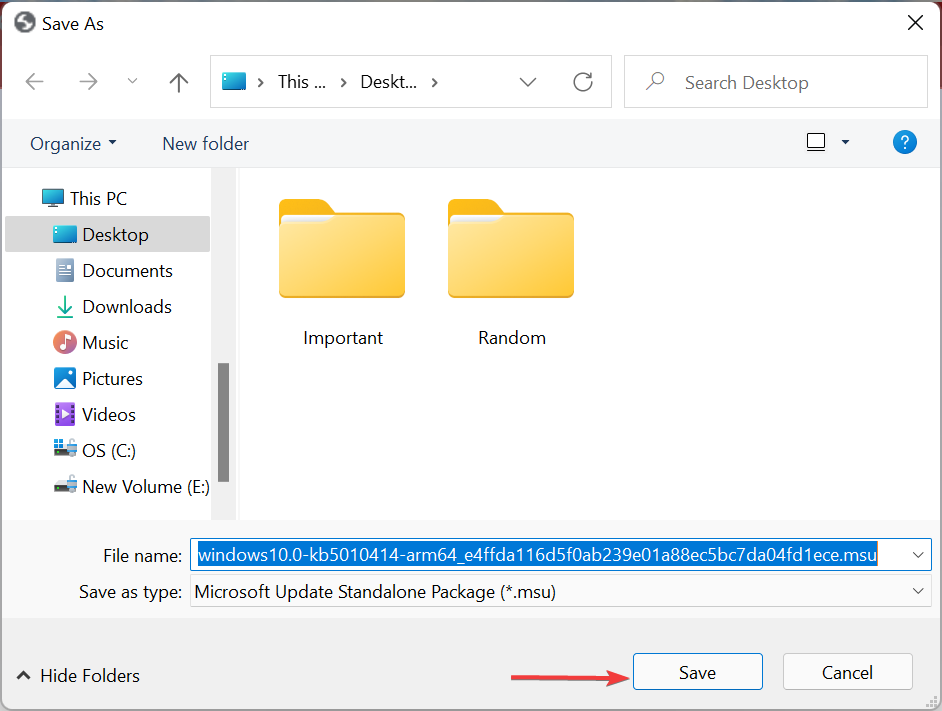Viewport: 942px width, 711px height.
Task: Click the Documents page icon
Action: pyautogui.click(x=65, y=270)
